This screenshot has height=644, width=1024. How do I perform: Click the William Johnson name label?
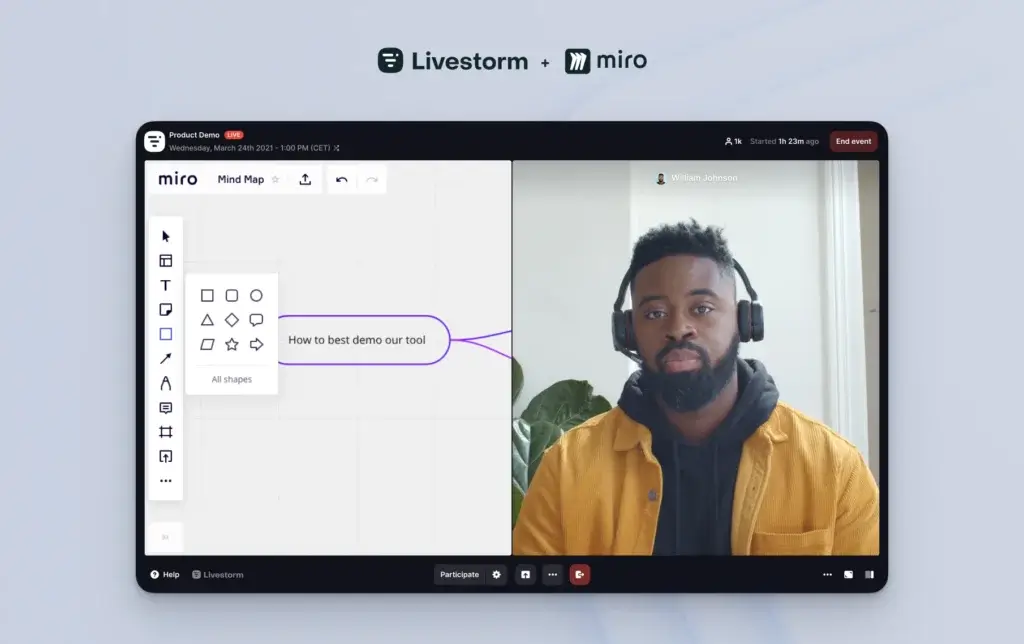[704, 178]
